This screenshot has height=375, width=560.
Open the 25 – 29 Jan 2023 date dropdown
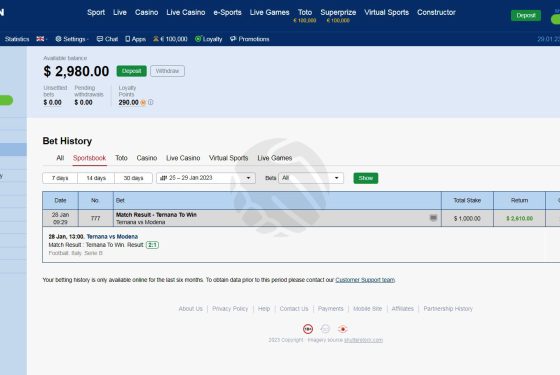pyautogui.click(x=206, y=178)
